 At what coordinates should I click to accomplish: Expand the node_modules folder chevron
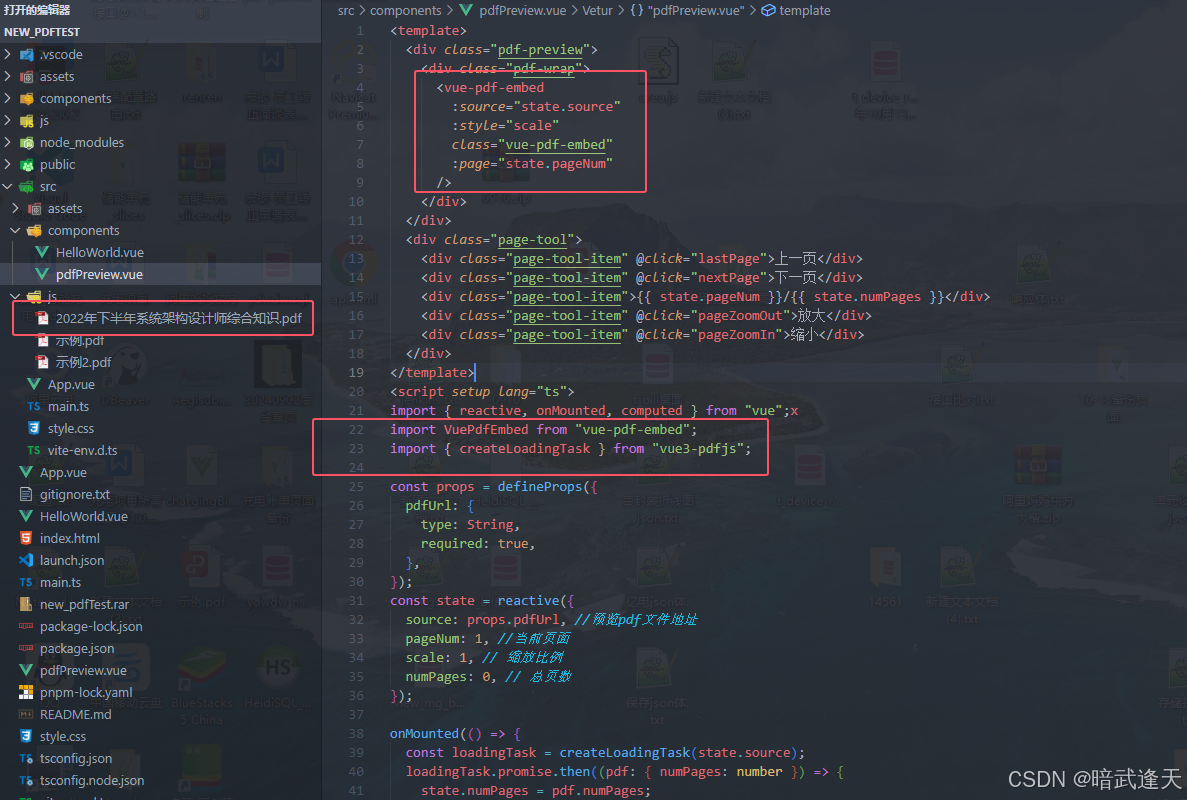(x=8, y=142)
